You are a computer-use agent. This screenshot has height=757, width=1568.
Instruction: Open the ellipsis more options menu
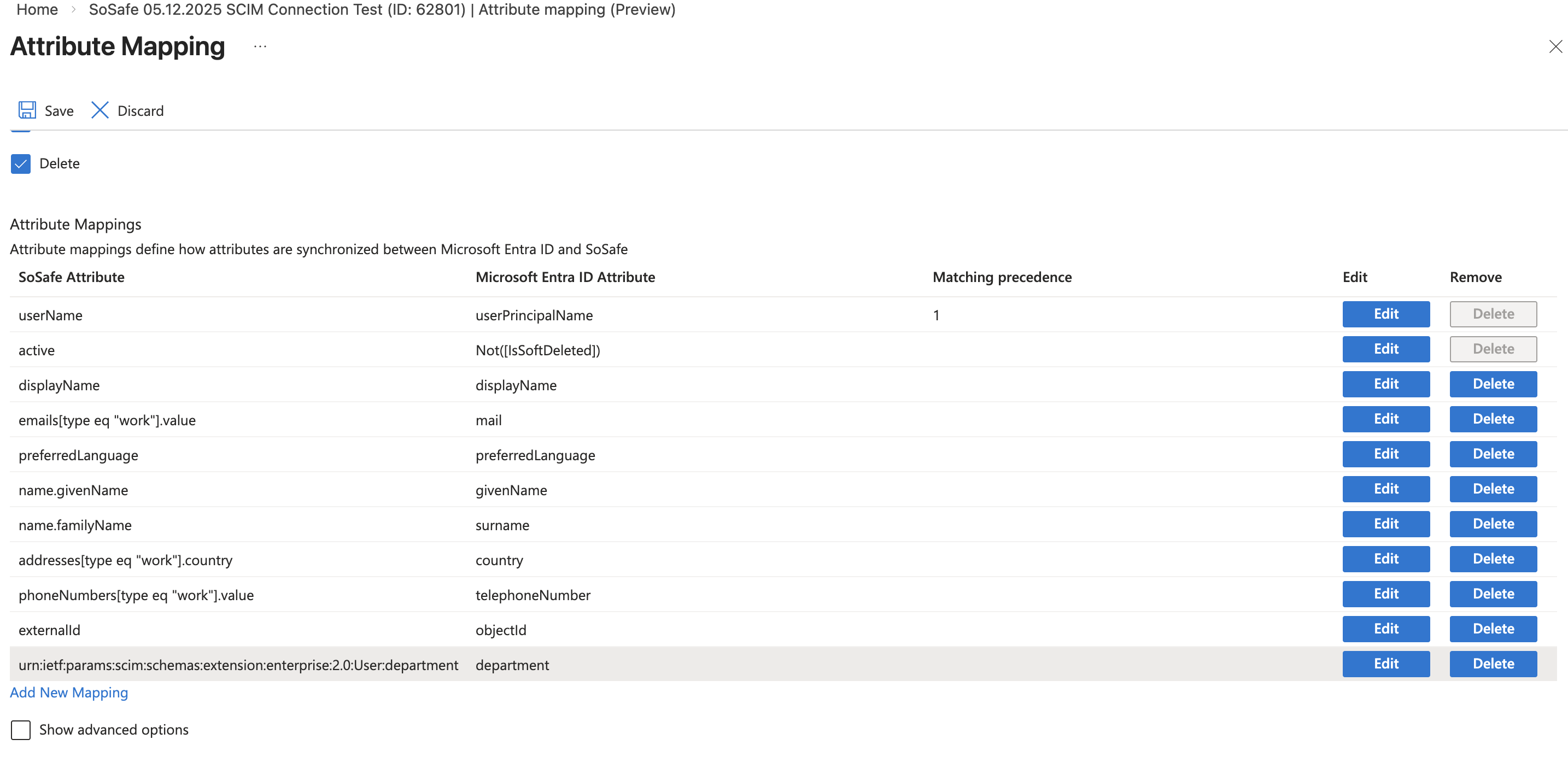tap(260, 47)
